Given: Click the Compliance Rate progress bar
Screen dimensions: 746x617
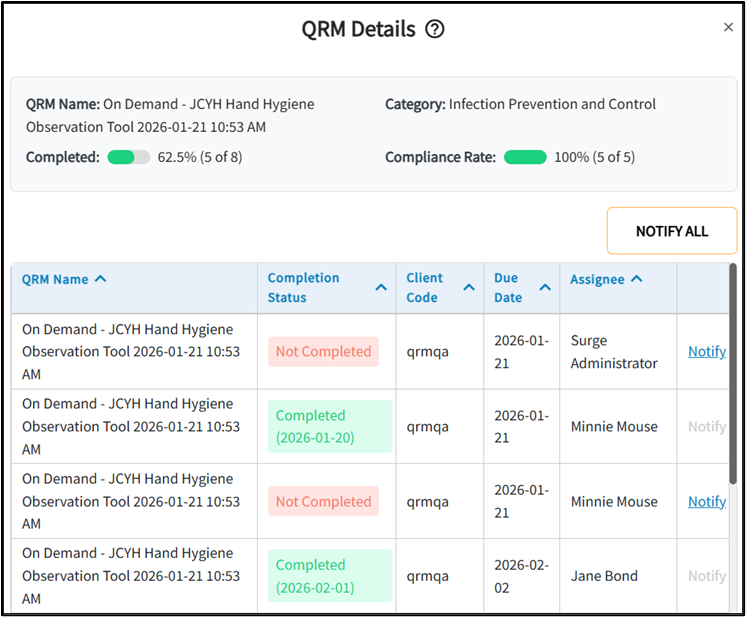Looking at the screenshot, I should coord(525,157).
